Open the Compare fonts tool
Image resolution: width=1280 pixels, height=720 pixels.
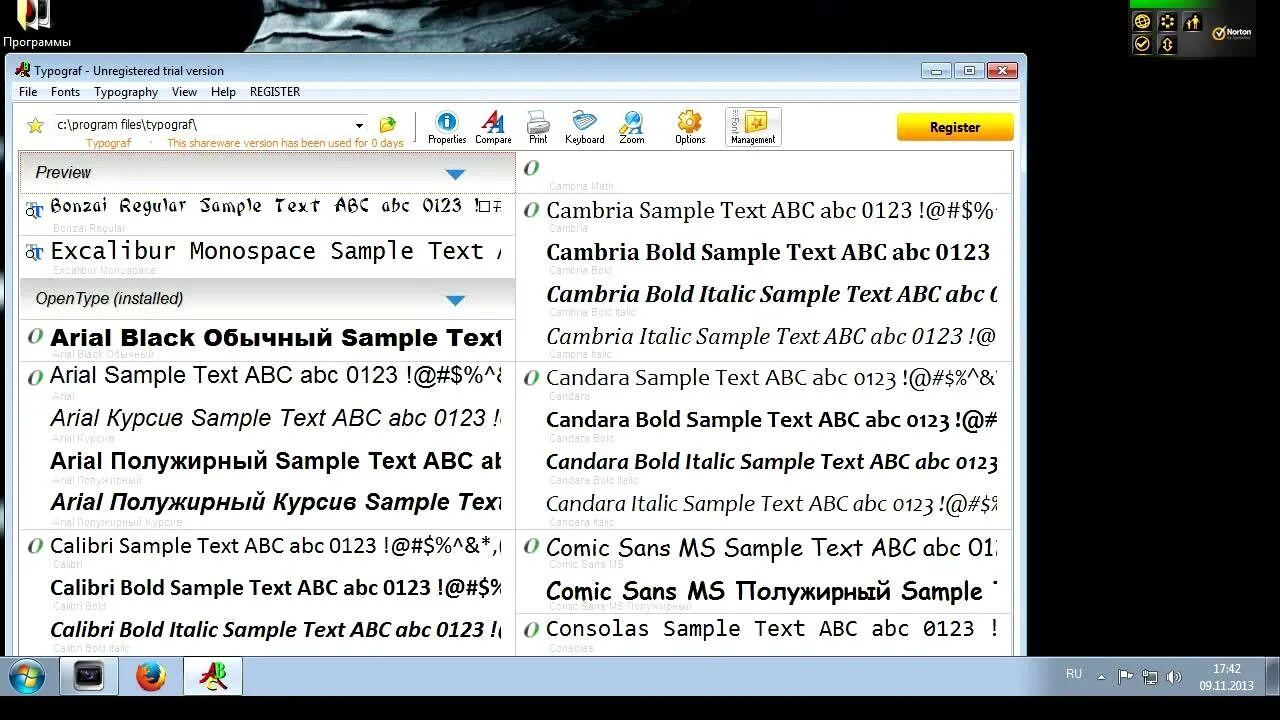coord(493,128)
